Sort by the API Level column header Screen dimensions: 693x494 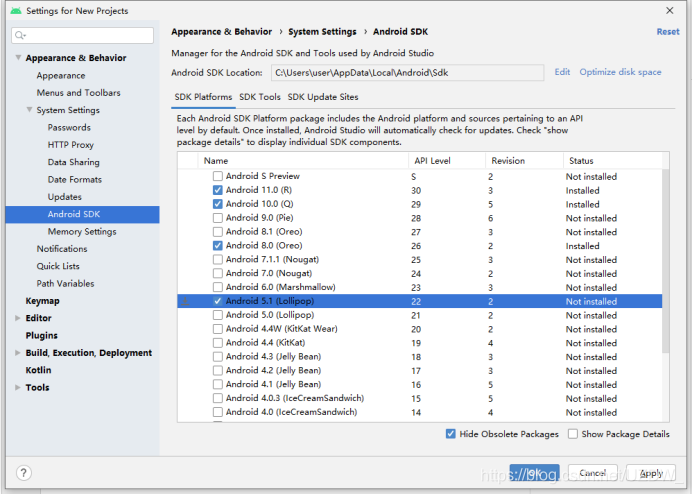coord(447,161)
